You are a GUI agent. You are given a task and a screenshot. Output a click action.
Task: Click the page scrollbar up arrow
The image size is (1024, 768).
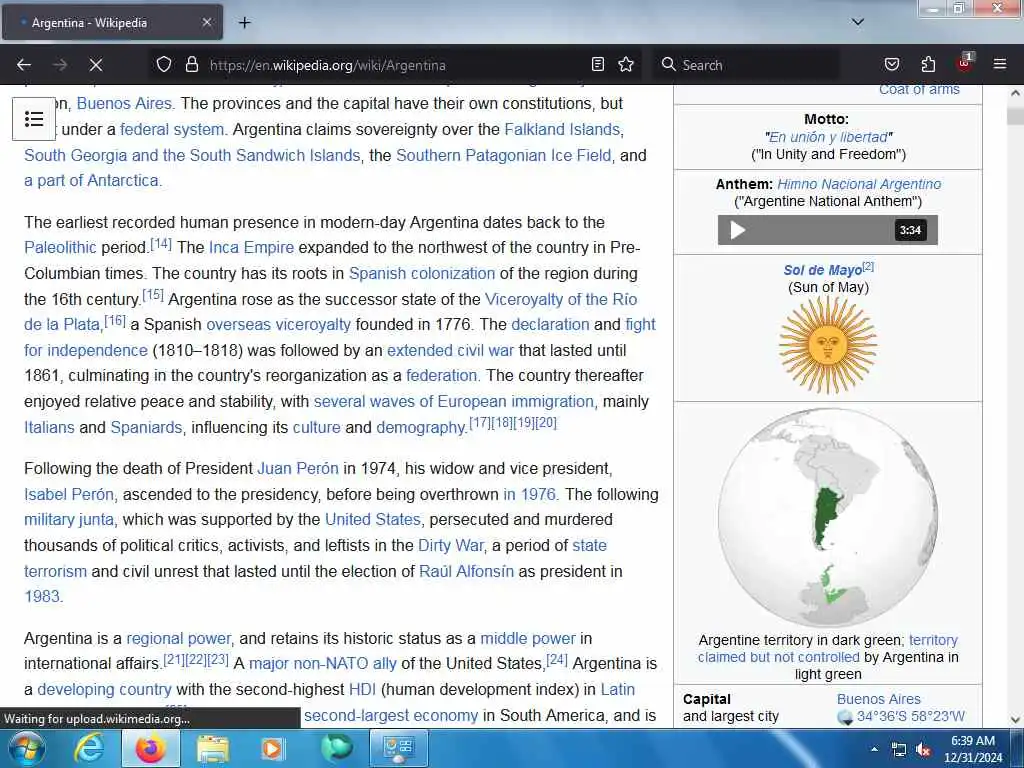pyautogui.click(x=1016, y=93)
